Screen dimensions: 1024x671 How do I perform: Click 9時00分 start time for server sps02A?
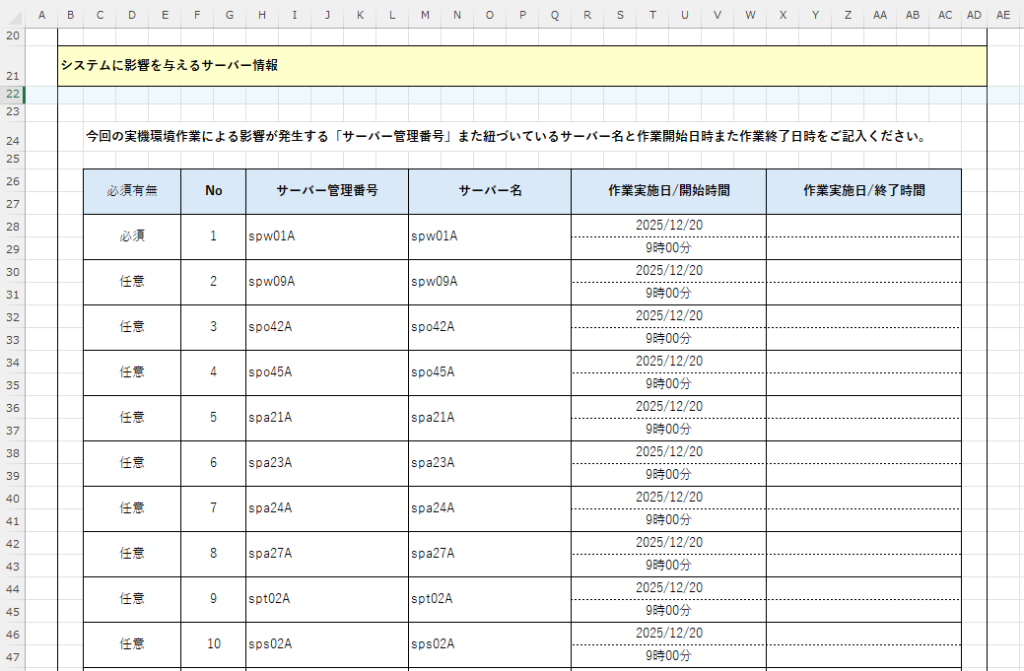coord(668,656)
